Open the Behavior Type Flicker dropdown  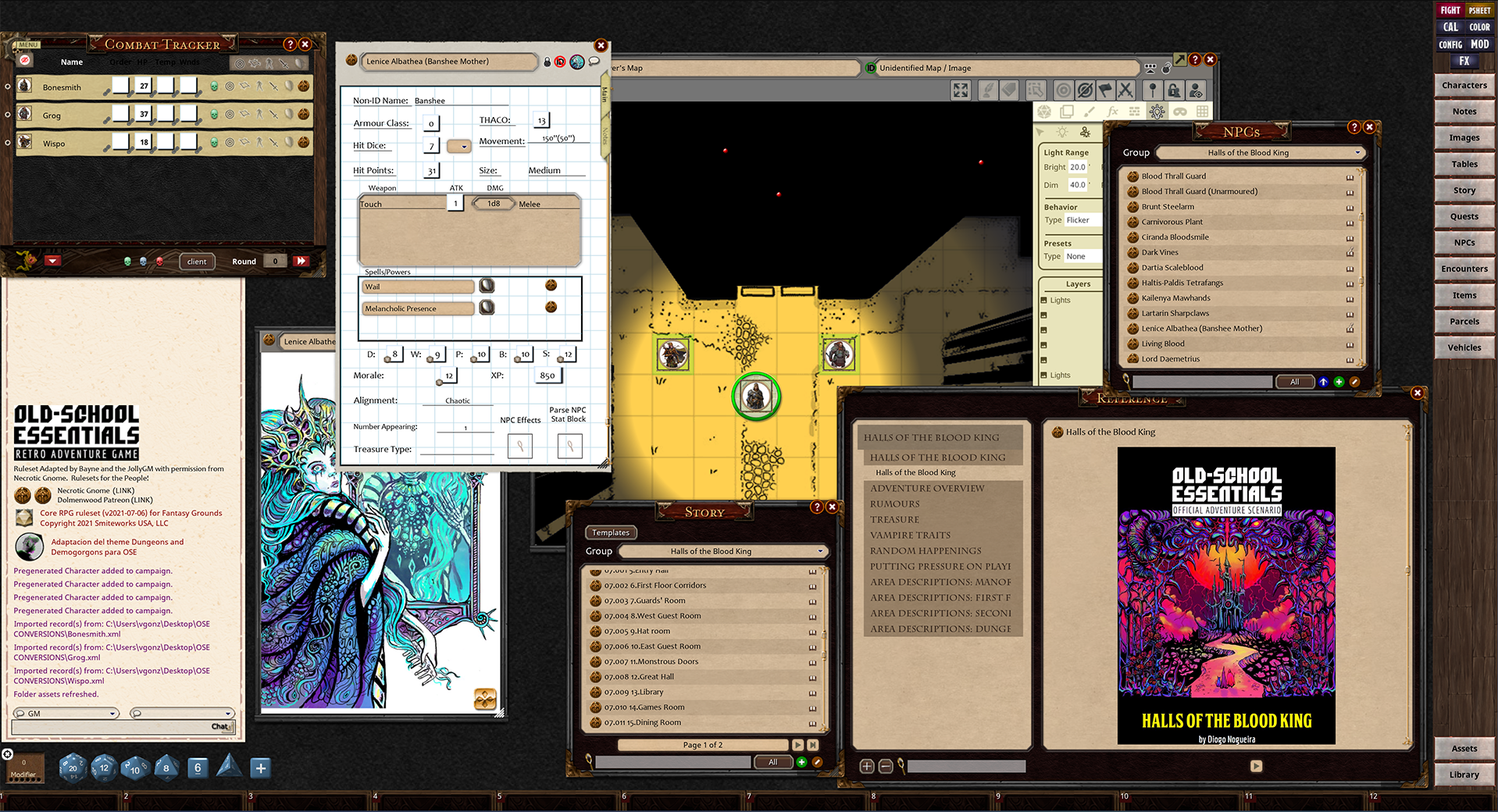click(1082, 220)
